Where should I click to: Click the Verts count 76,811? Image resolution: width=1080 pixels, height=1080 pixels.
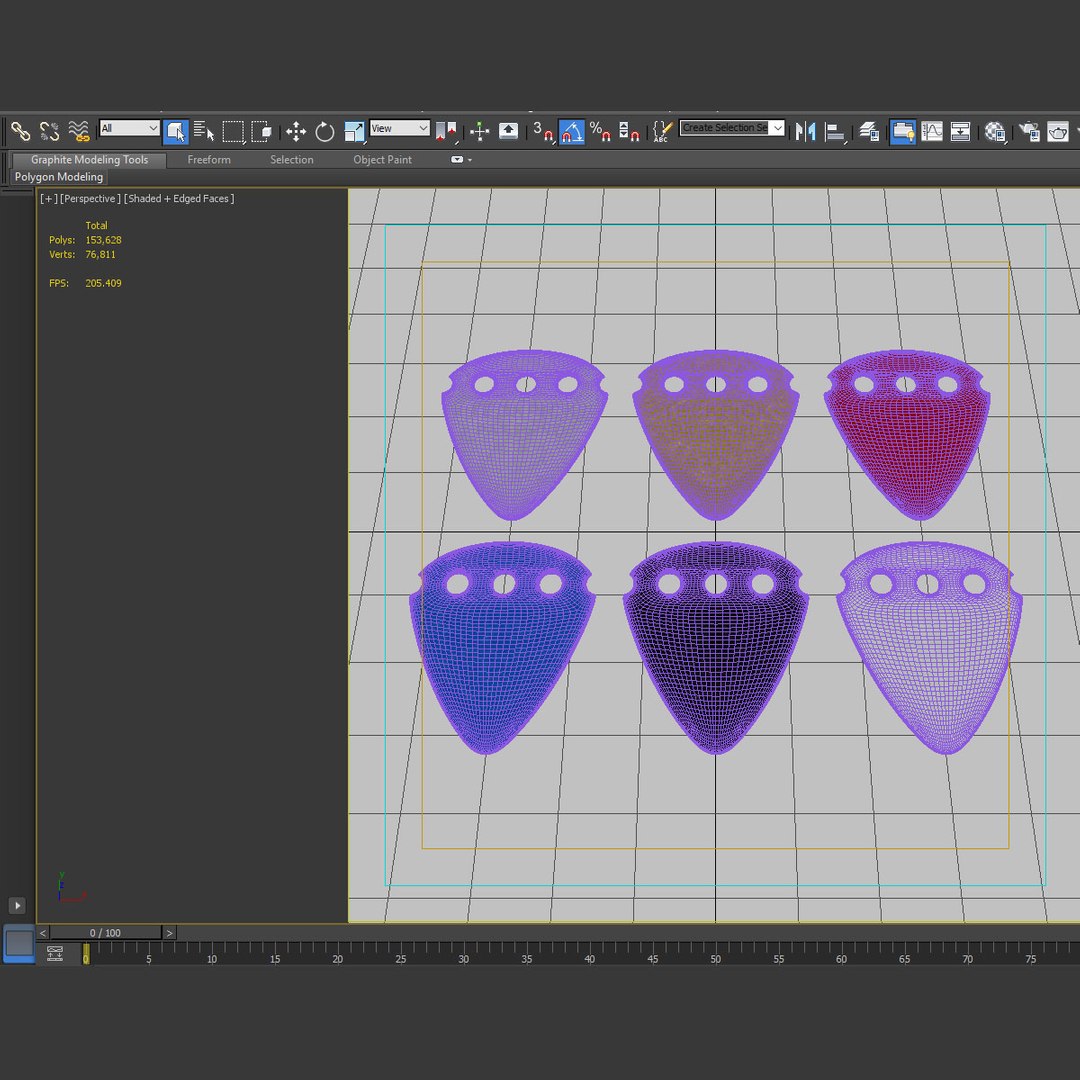101,254
